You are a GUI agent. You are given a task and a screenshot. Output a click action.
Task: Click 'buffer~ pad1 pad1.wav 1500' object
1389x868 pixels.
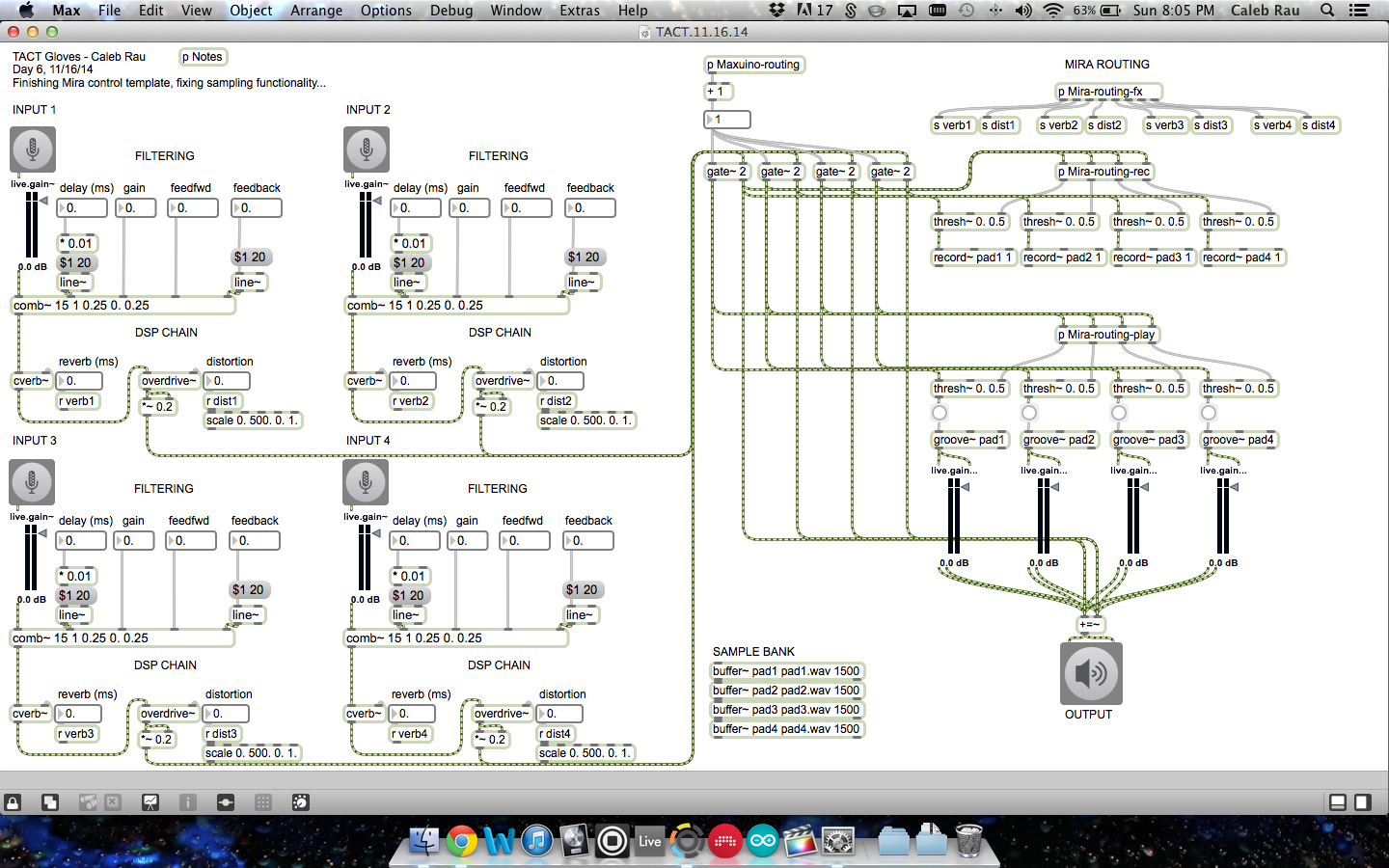click(x=787, y=671)
